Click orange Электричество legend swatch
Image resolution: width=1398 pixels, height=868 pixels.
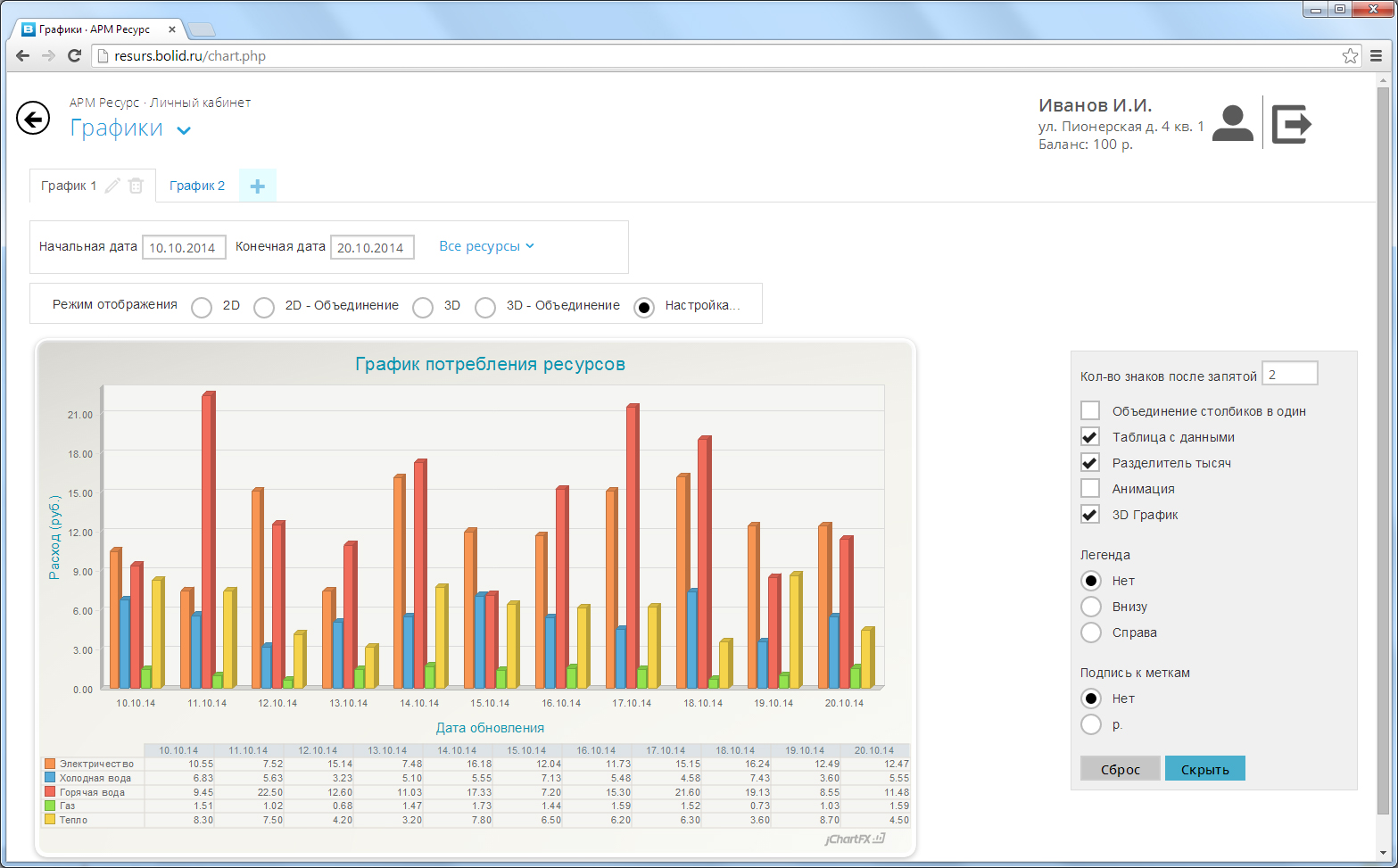[x=50, y=764]
